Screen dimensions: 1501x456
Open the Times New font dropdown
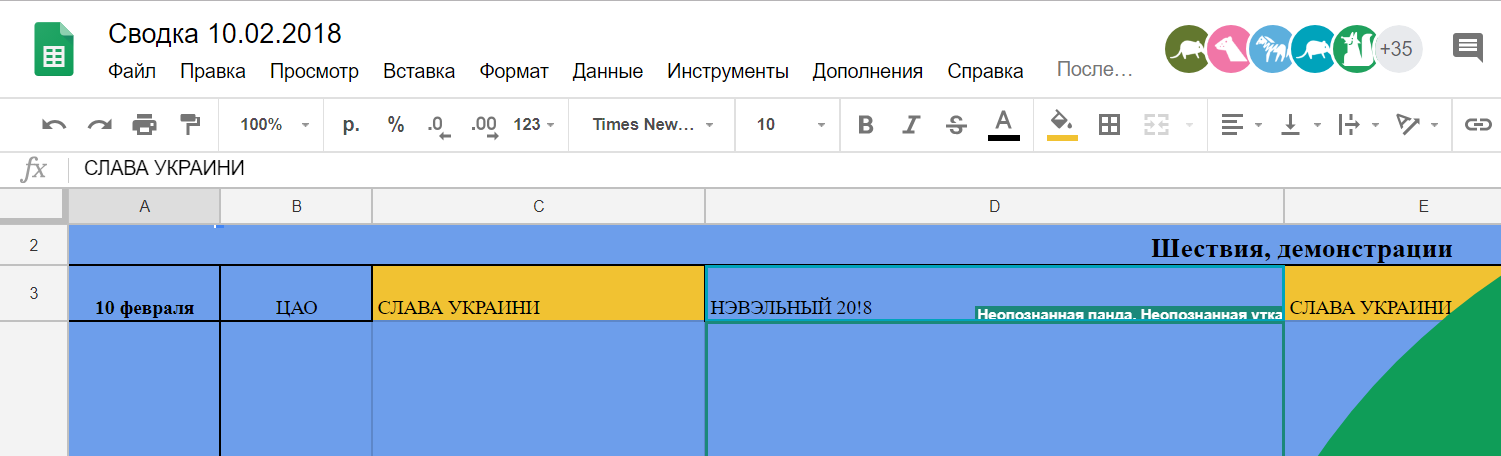click(652, 125)
